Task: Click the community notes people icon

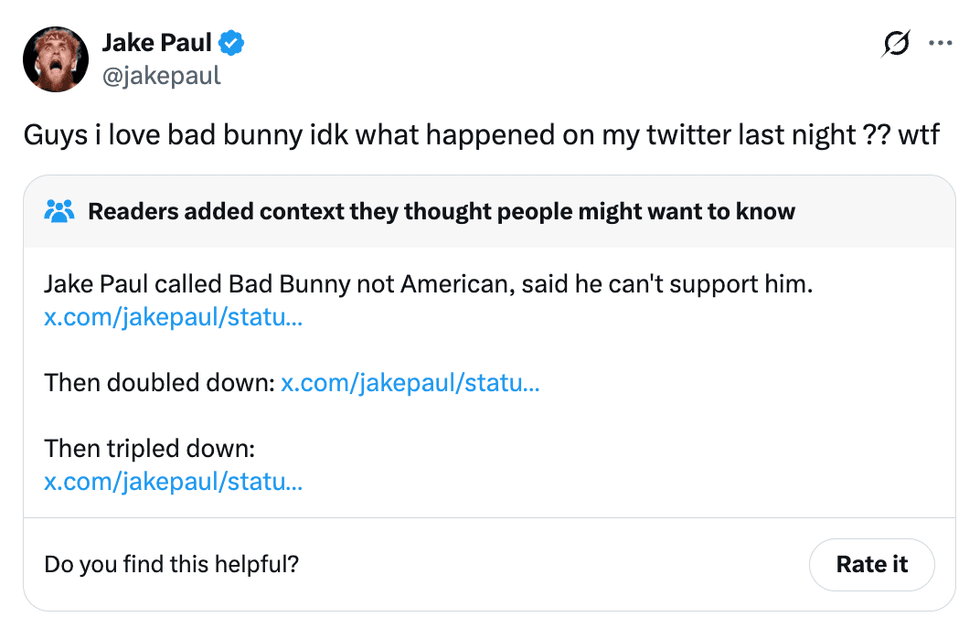Action: tap(60, 211)
